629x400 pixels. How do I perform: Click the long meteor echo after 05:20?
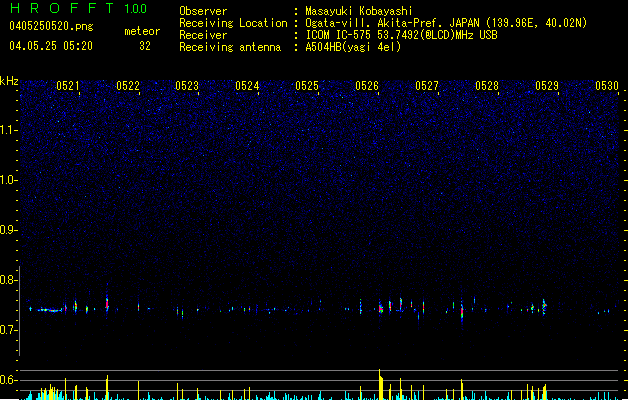(50, 310)
